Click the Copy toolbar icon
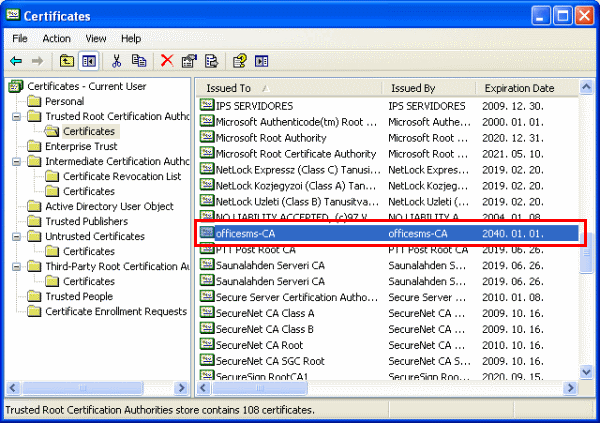 139,61
